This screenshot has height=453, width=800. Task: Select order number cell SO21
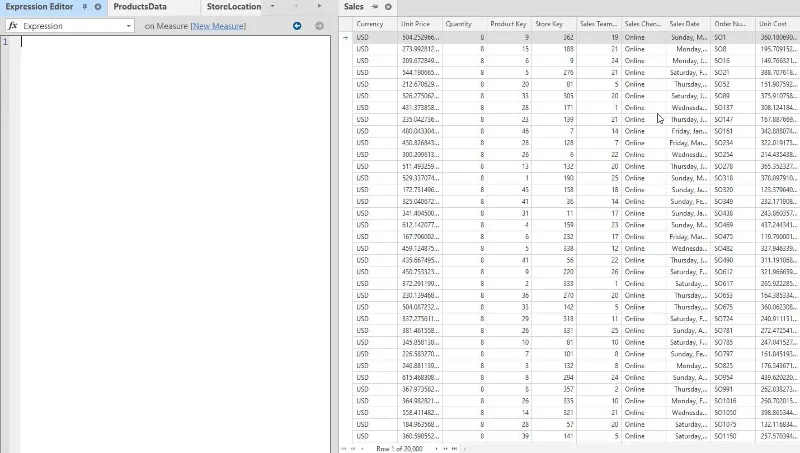pos(733,72)
